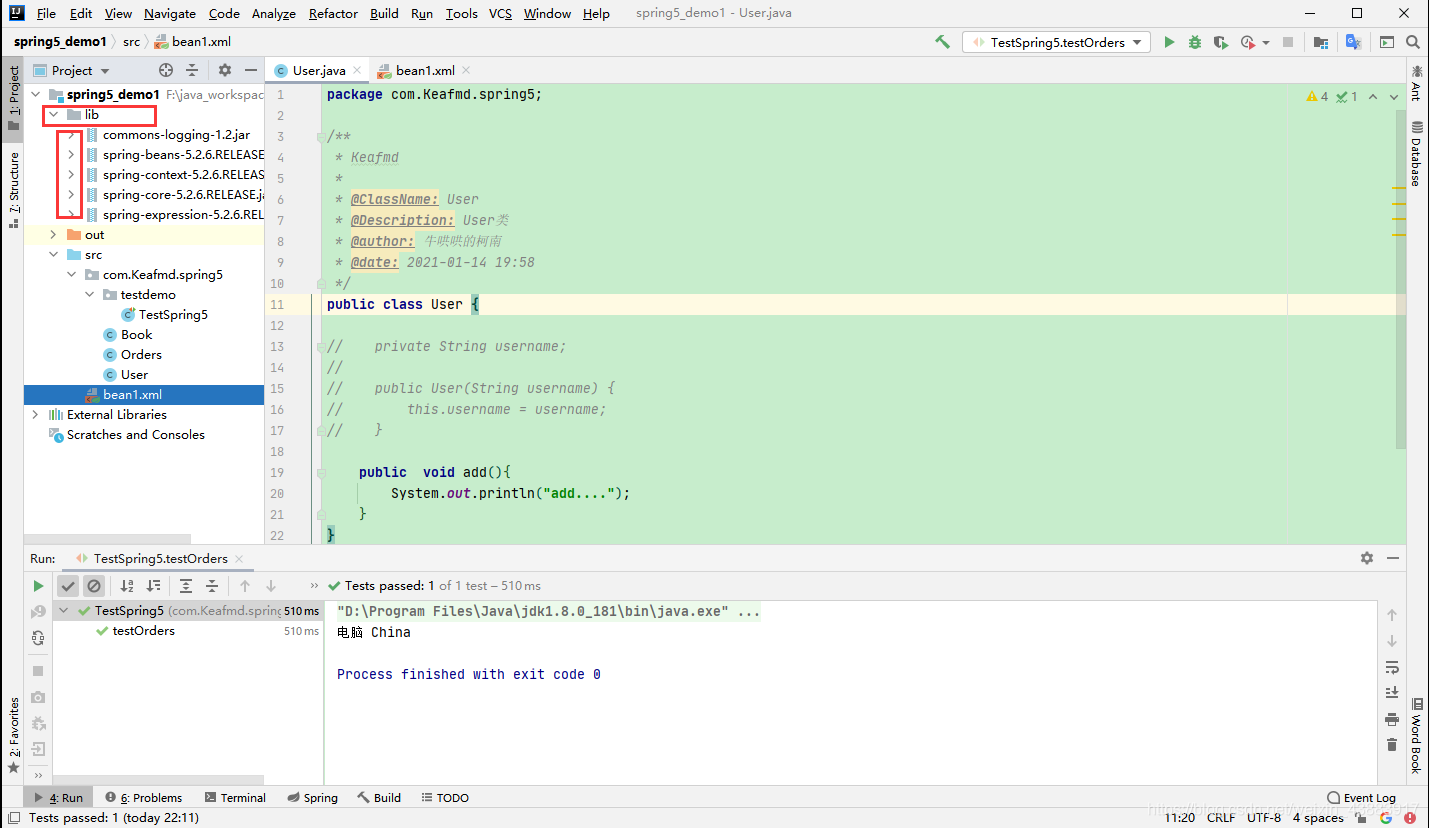Collapse all test results in Run panel
Image resolution: width=1429 pixels, height=828 pixels.
click(212, 586)
